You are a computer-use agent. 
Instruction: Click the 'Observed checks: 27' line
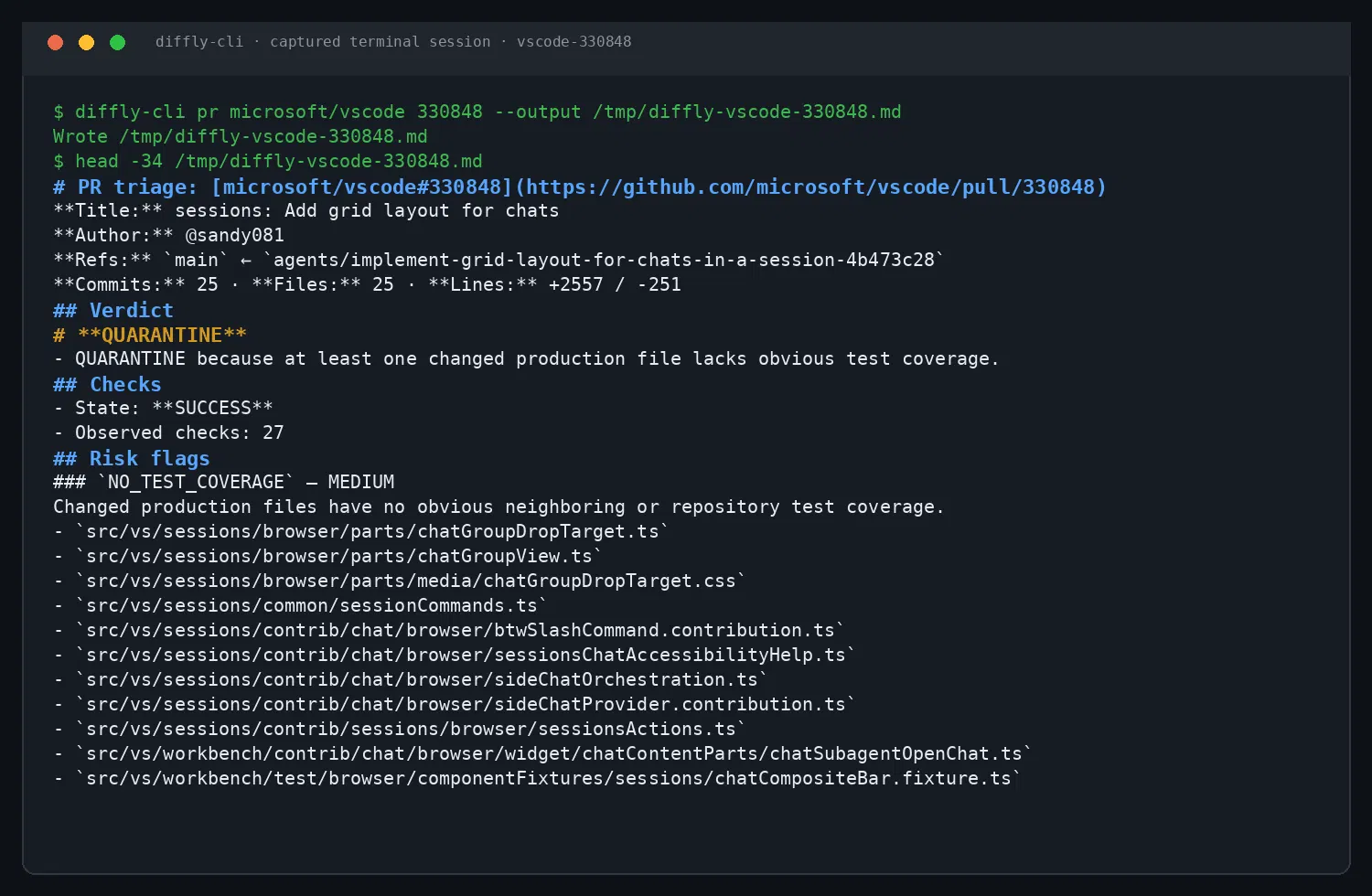click(x=168, y=432)
